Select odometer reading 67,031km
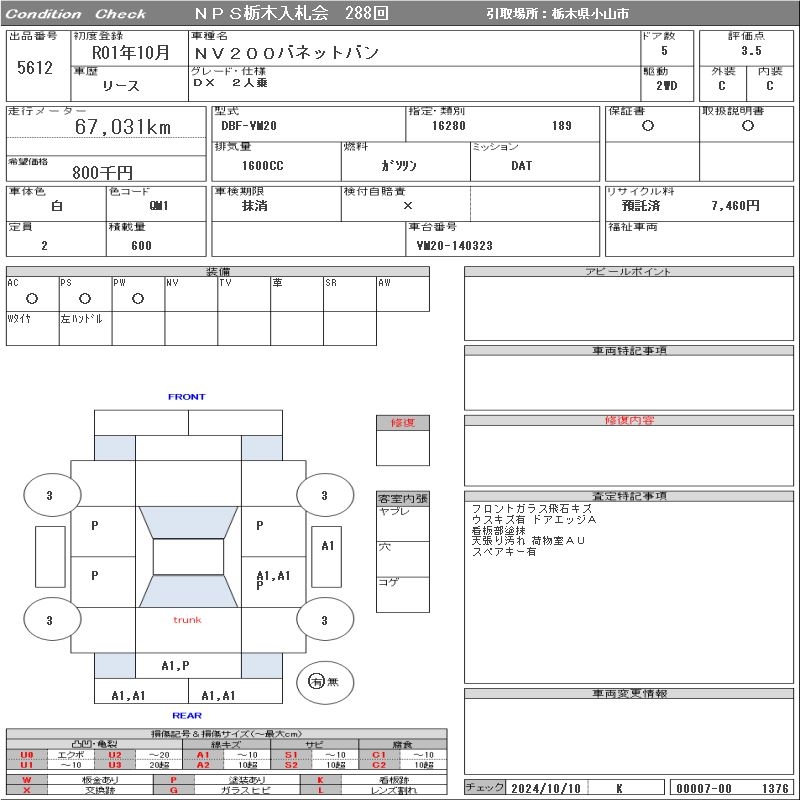 coord(122,127)
